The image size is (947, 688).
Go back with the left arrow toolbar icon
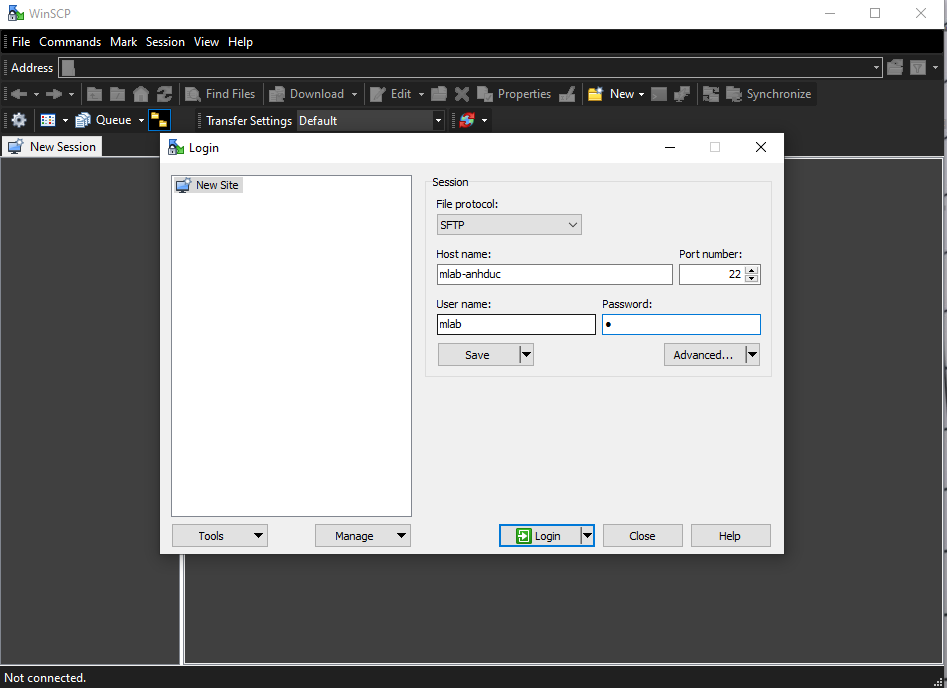19,94
